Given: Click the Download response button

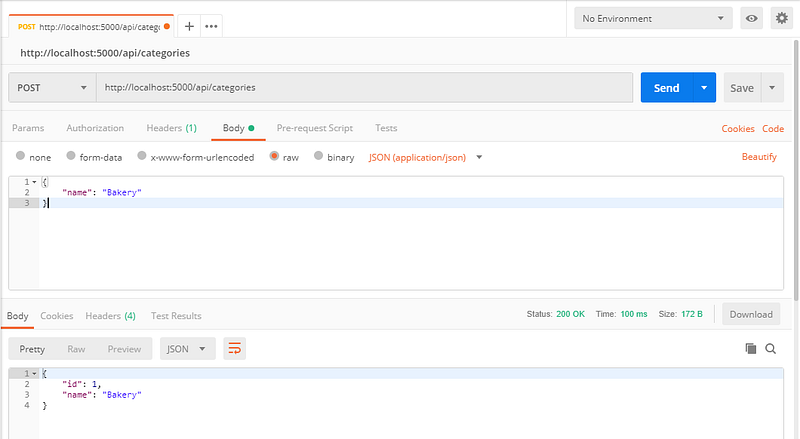Looking at the screenshot, I should tap(751, 314).
